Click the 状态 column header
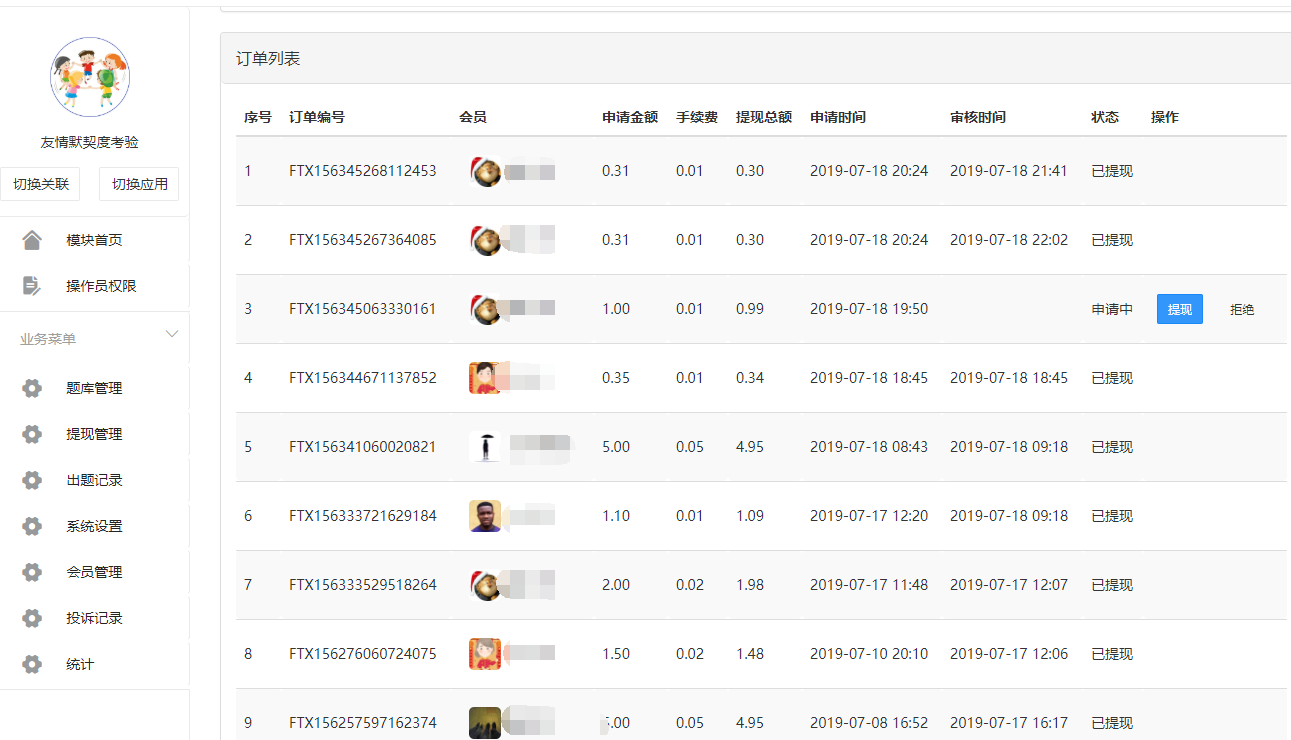The width and height of the screenshot is (1291, 740). 1105,117
